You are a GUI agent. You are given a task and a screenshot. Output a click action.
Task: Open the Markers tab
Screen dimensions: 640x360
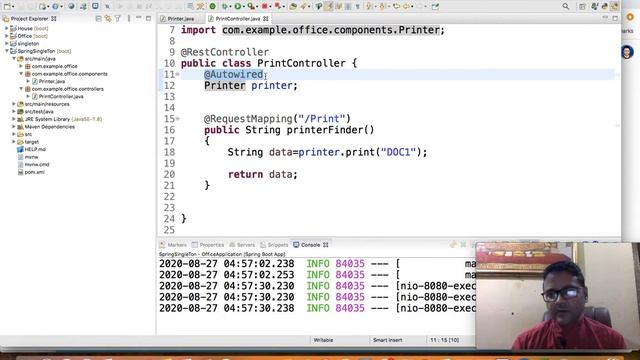(x=173, y=245)
